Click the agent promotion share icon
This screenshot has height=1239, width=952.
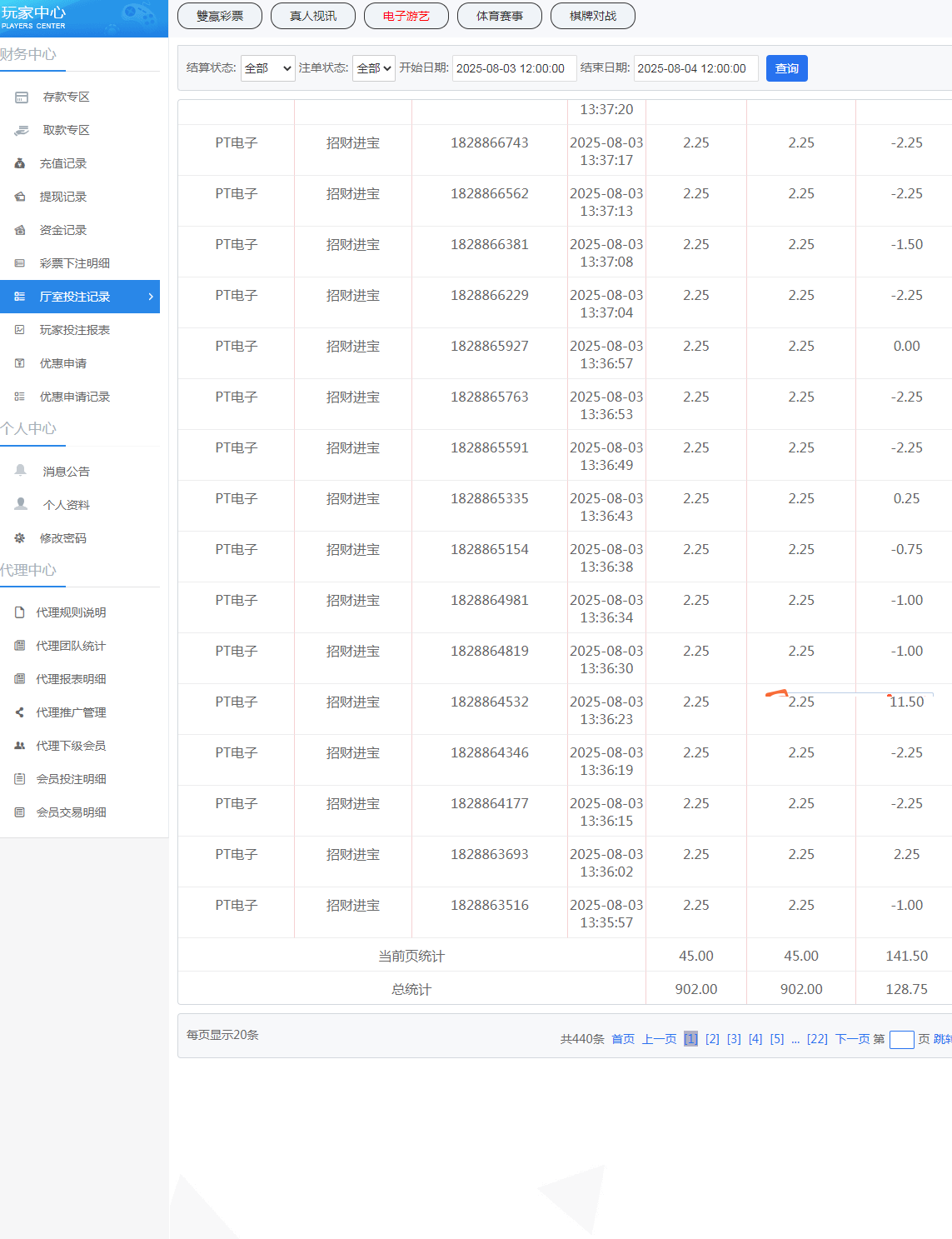20,712
